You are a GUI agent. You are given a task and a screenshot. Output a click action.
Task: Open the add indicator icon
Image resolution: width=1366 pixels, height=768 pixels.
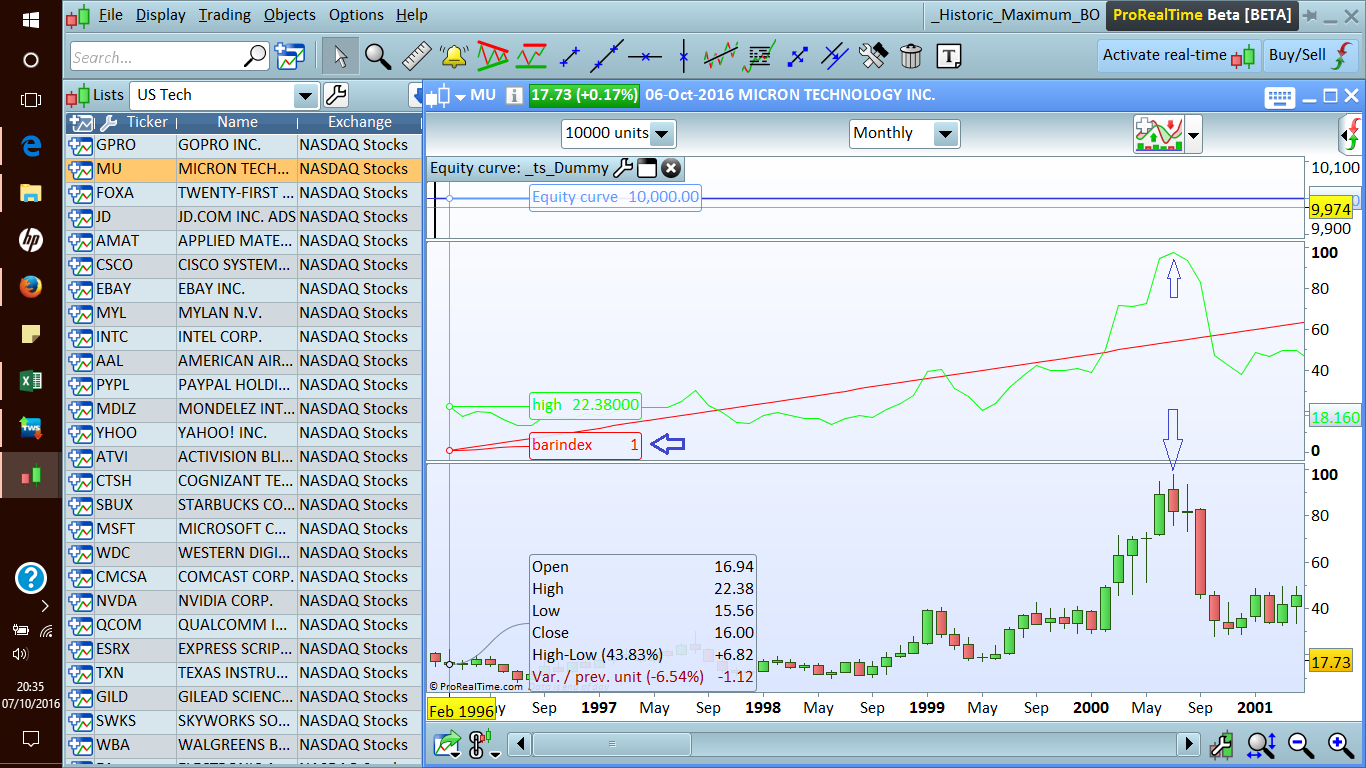pos(1157,133)
